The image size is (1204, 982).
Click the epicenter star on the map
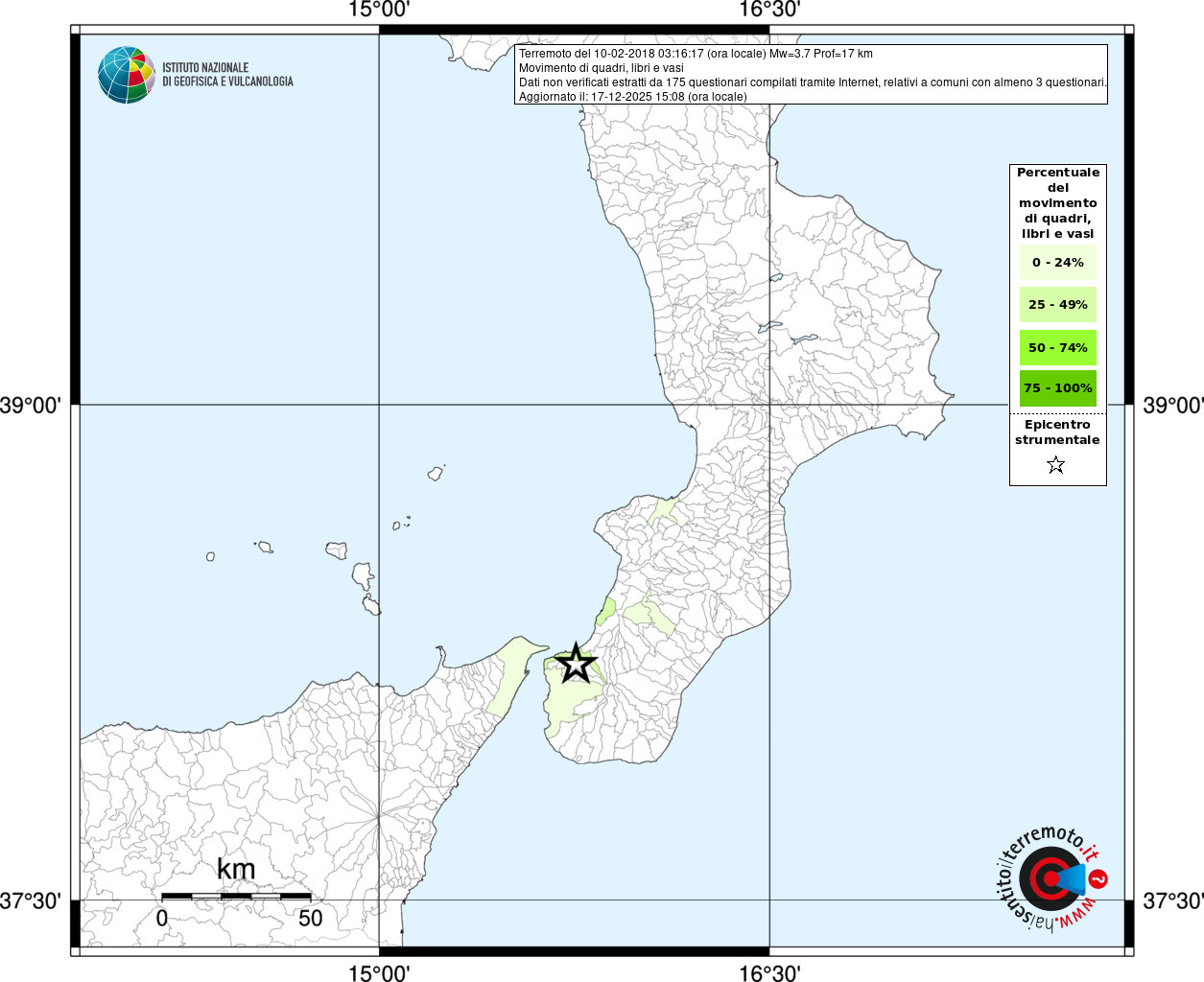[575, 664]
